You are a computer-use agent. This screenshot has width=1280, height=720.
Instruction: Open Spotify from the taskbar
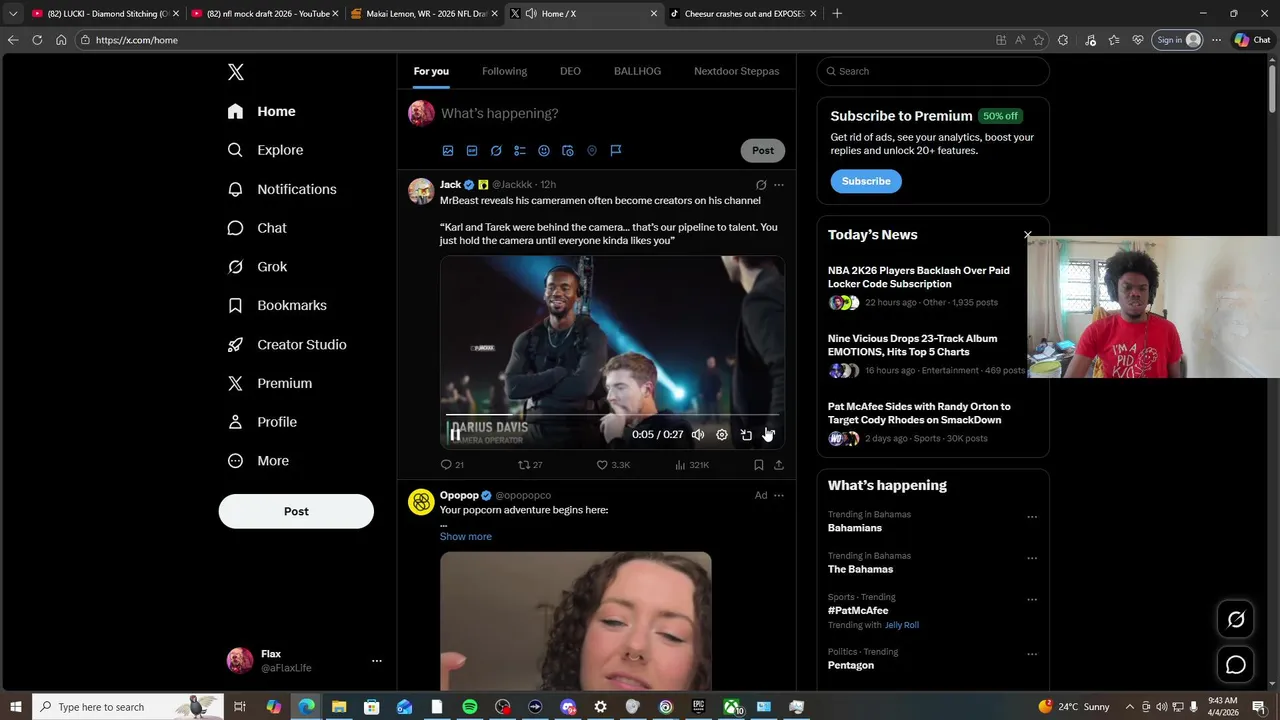pos(470,707)
